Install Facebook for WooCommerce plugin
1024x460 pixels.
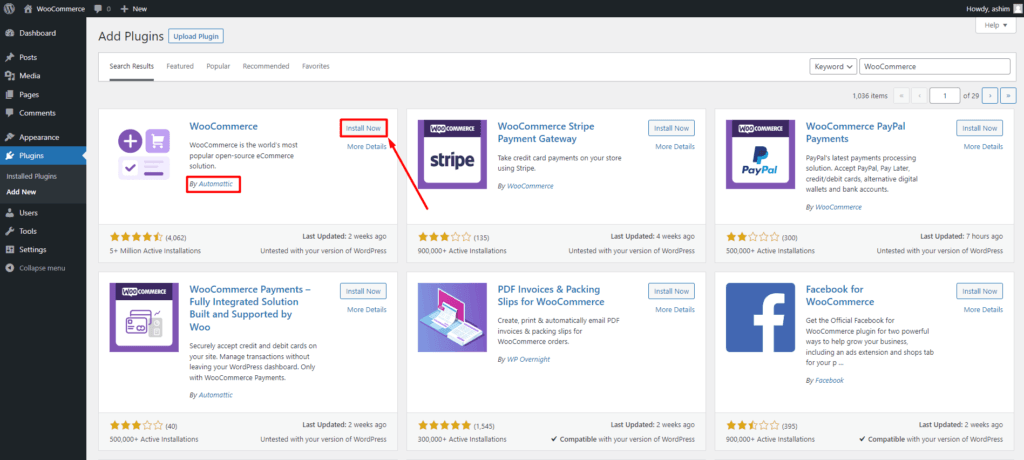[x=980, y=291]
